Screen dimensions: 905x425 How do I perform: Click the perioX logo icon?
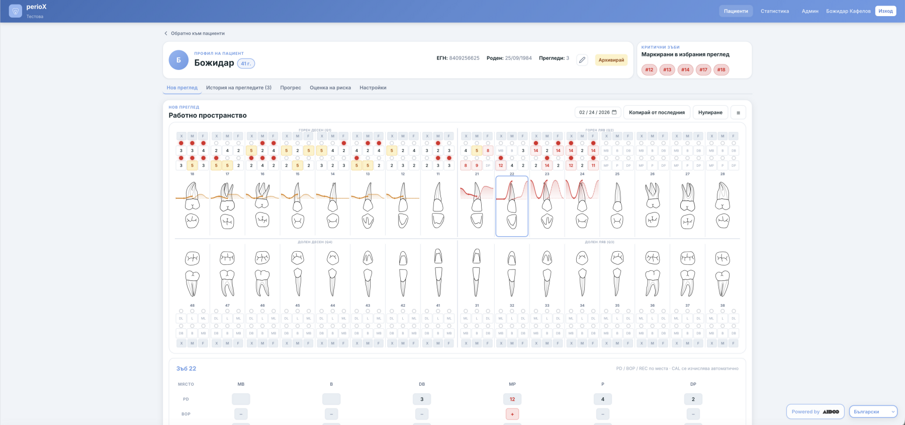pos(15,11)
